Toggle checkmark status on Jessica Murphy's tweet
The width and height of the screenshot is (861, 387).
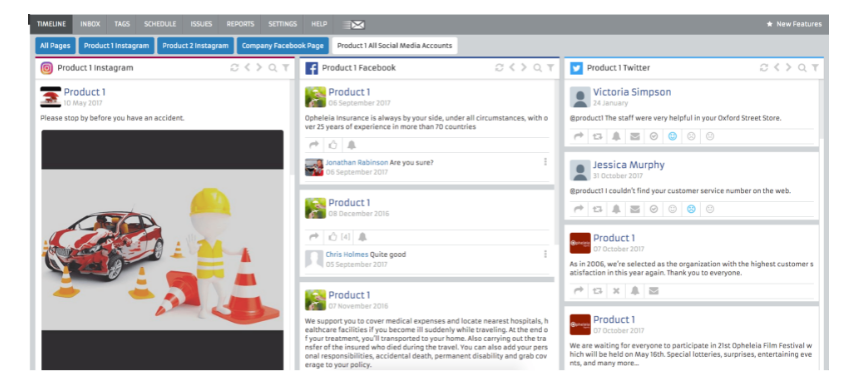pos(653,209)
